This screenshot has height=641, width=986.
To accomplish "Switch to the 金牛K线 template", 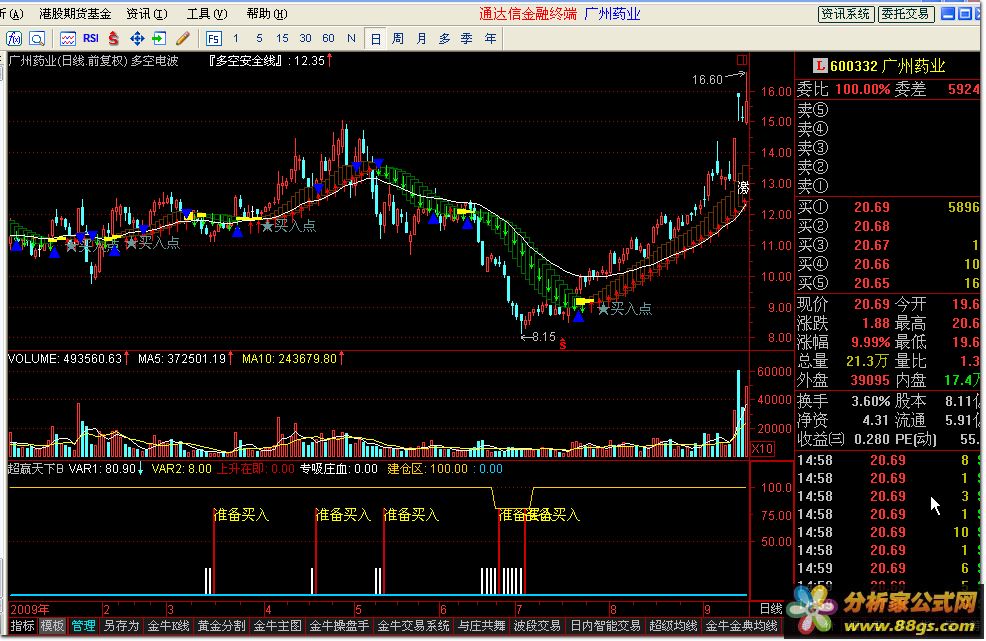I will pyautogui.click(x=168, y=626).
